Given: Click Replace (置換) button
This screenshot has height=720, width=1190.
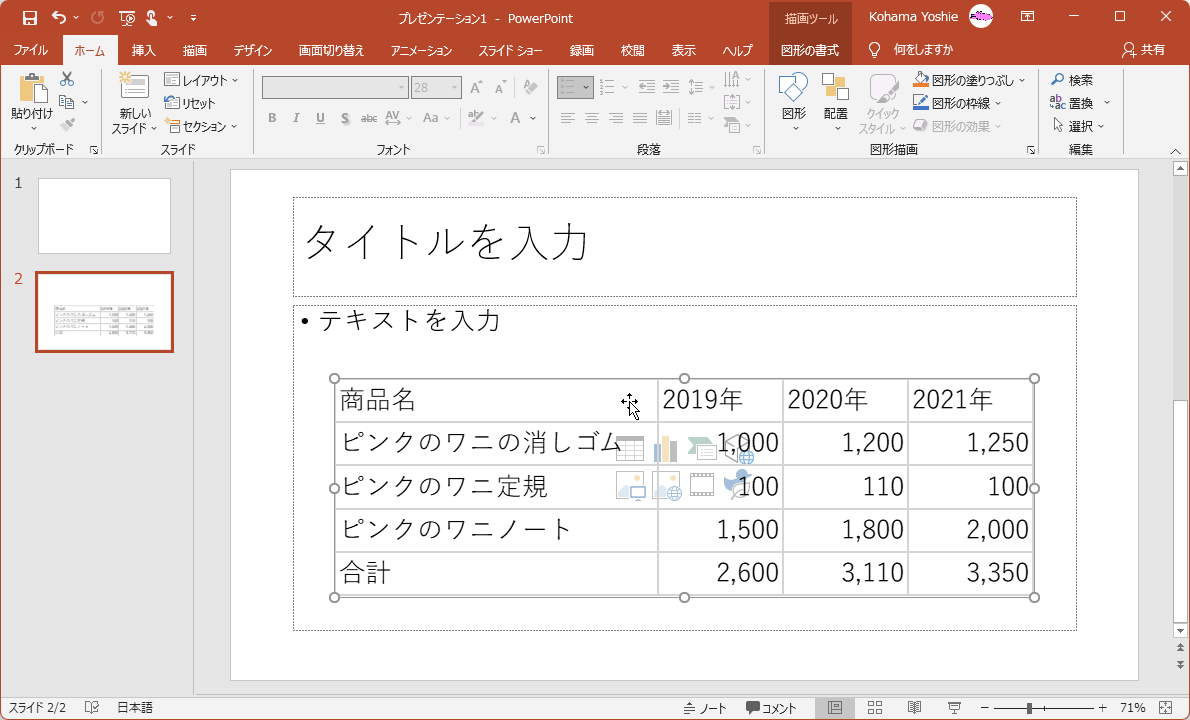Looking at the screenshot, I should [1072, 102].
